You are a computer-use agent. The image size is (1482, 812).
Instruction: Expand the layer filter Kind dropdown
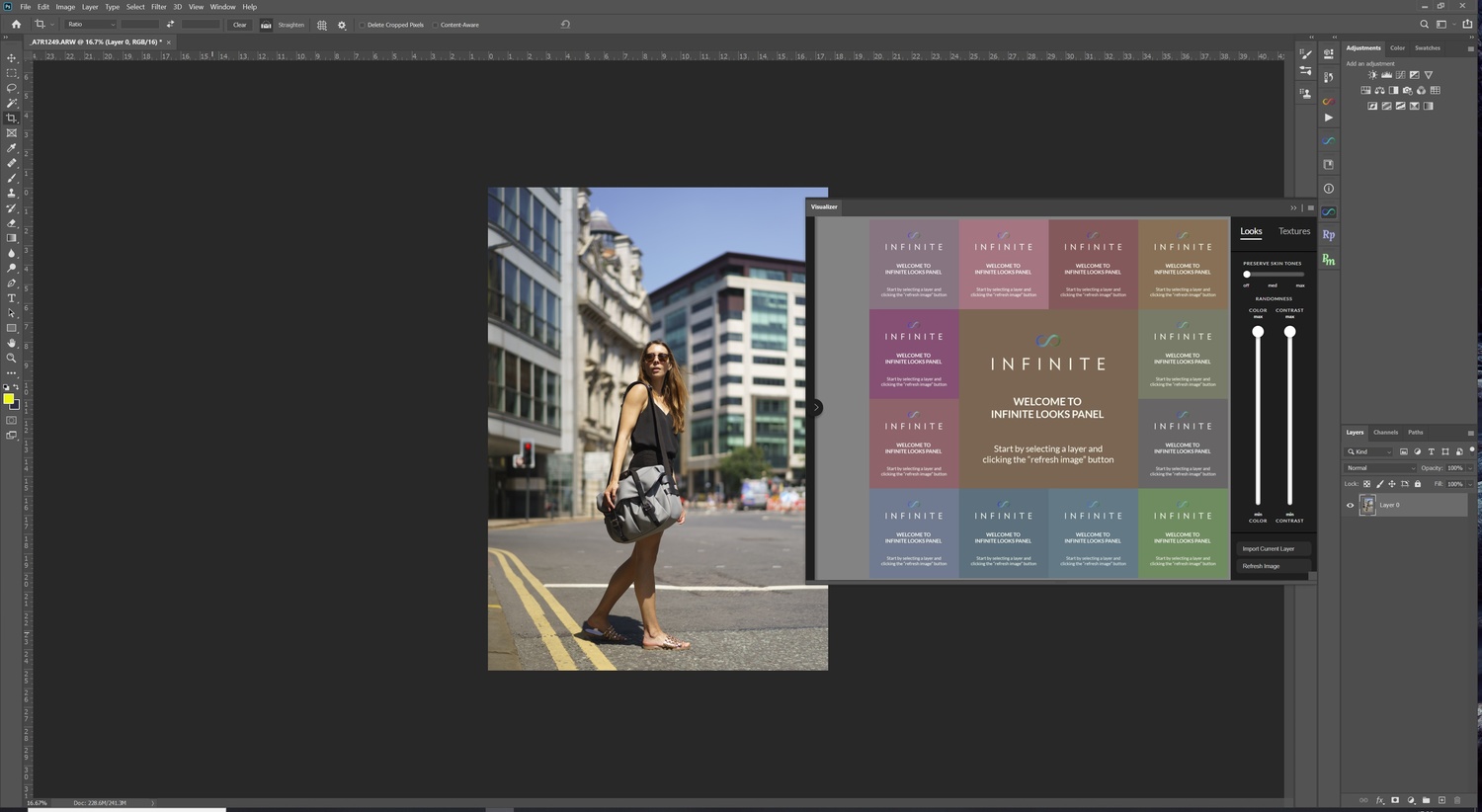point(1369,451)
